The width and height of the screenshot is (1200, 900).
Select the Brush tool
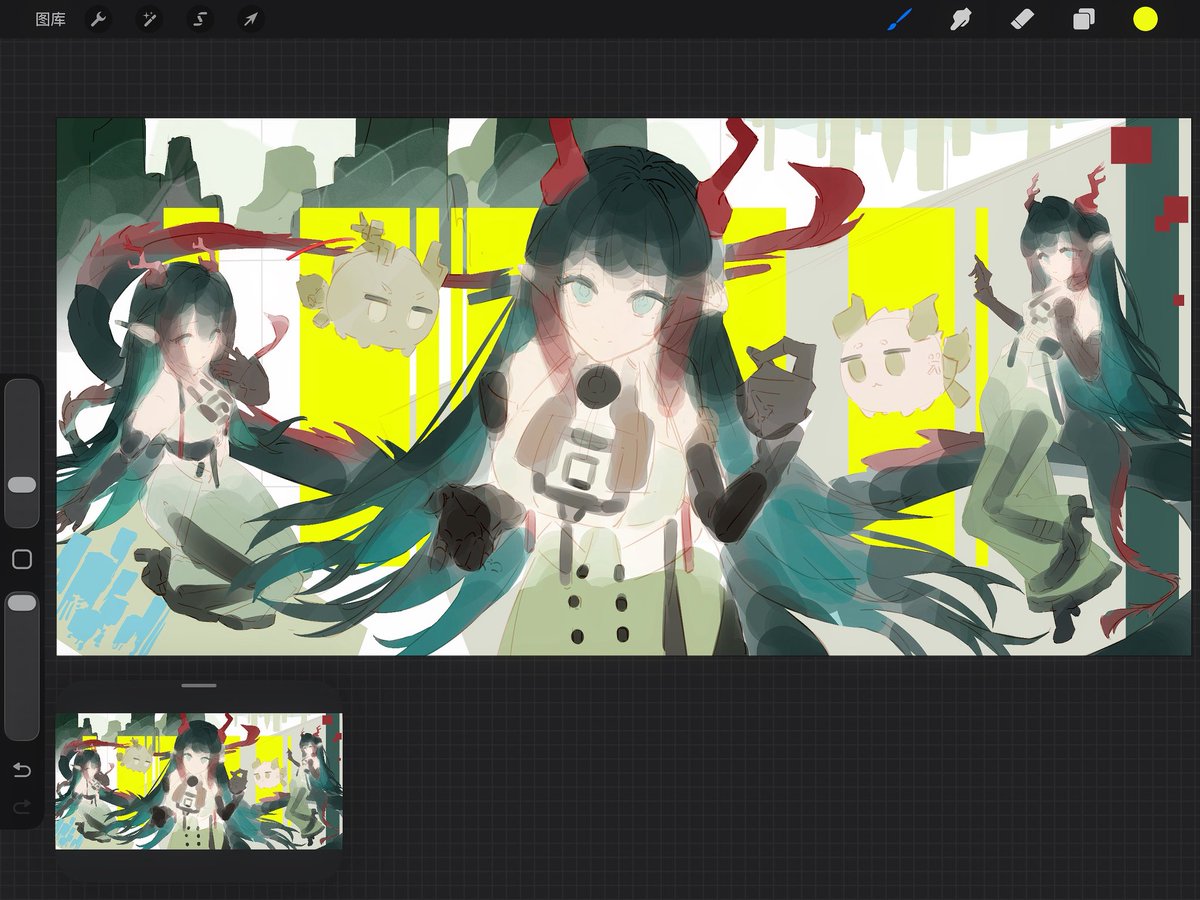coord(899,19)
